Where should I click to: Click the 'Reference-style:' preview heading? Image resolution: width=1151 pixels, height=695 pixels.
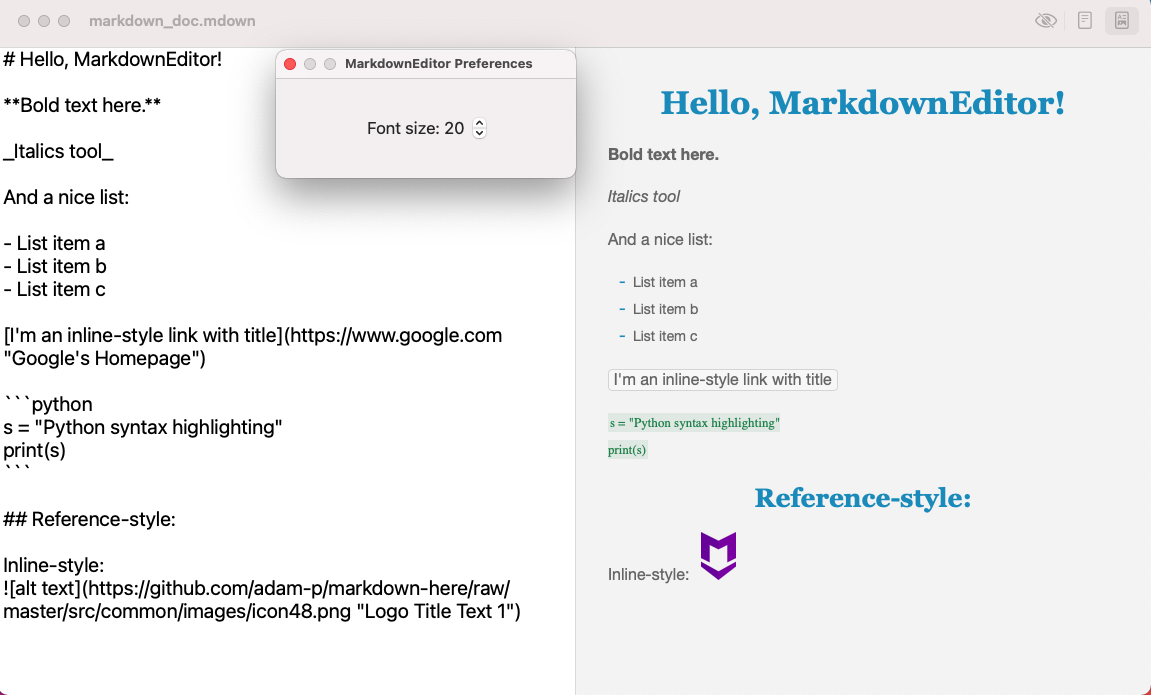(x=863, y=498)
